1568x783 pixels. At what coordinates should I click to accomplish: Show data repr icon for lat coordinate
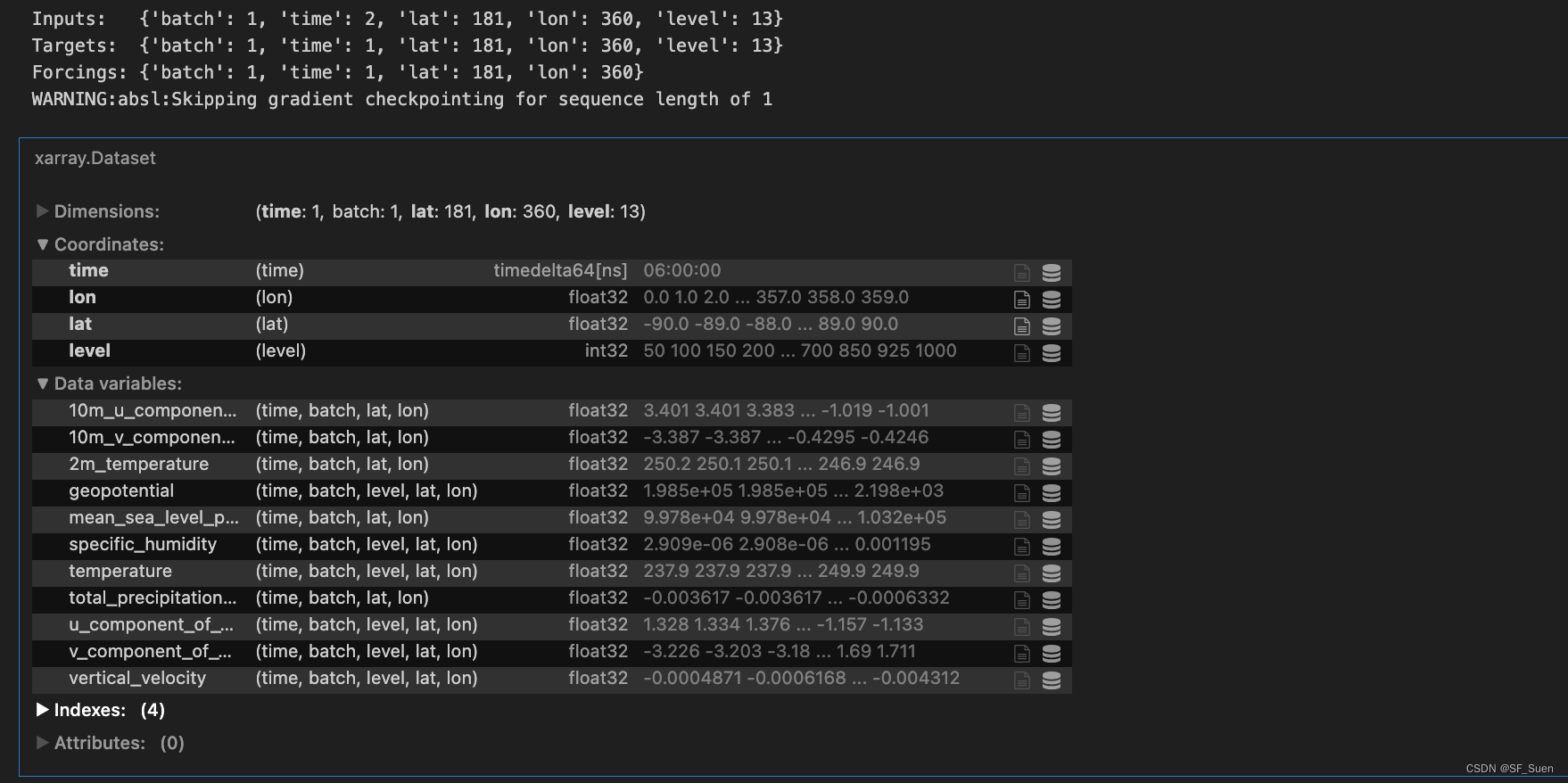[x=1052, y=326]
